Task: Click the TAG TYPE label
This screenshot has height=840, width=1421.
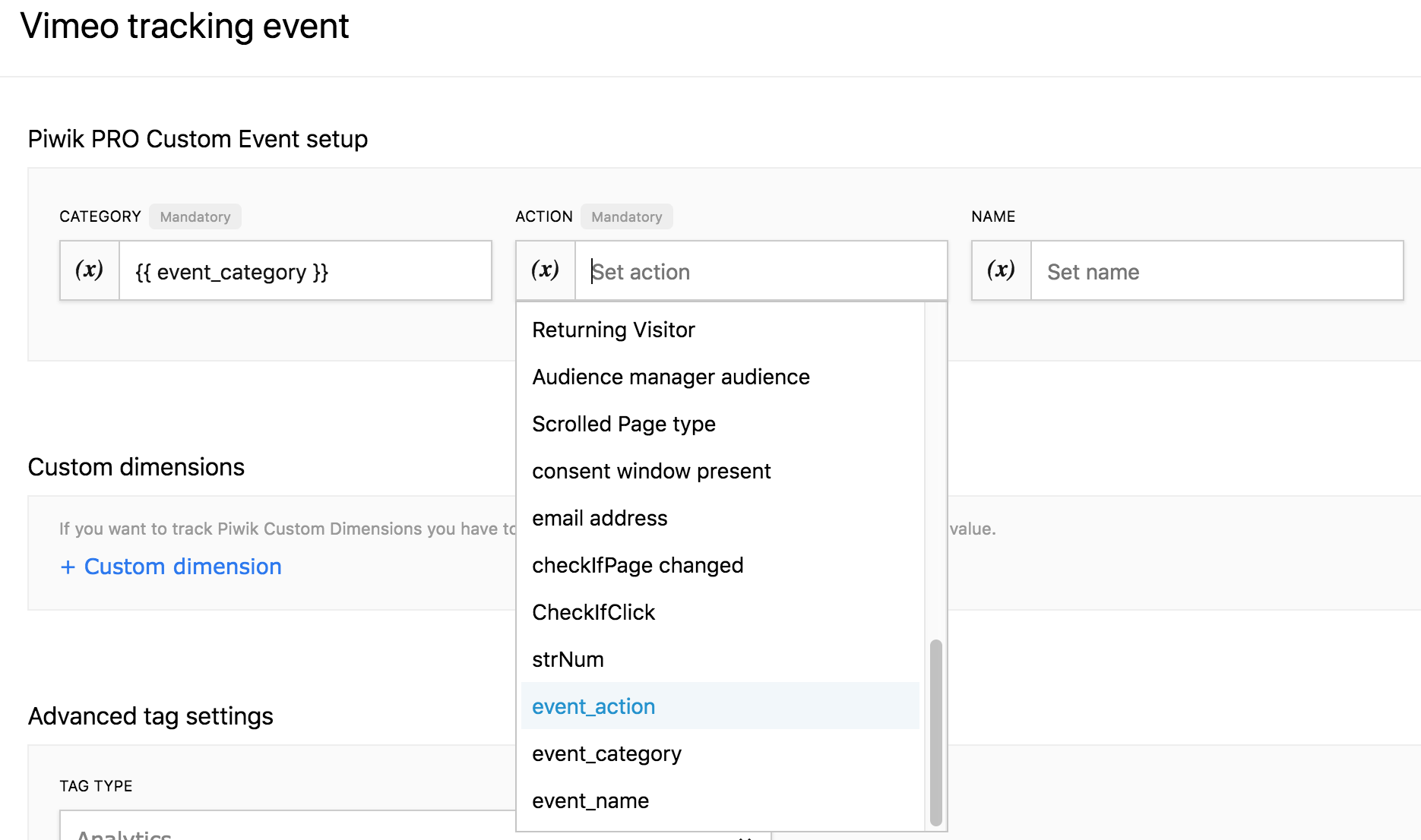Action: [96, 786]
